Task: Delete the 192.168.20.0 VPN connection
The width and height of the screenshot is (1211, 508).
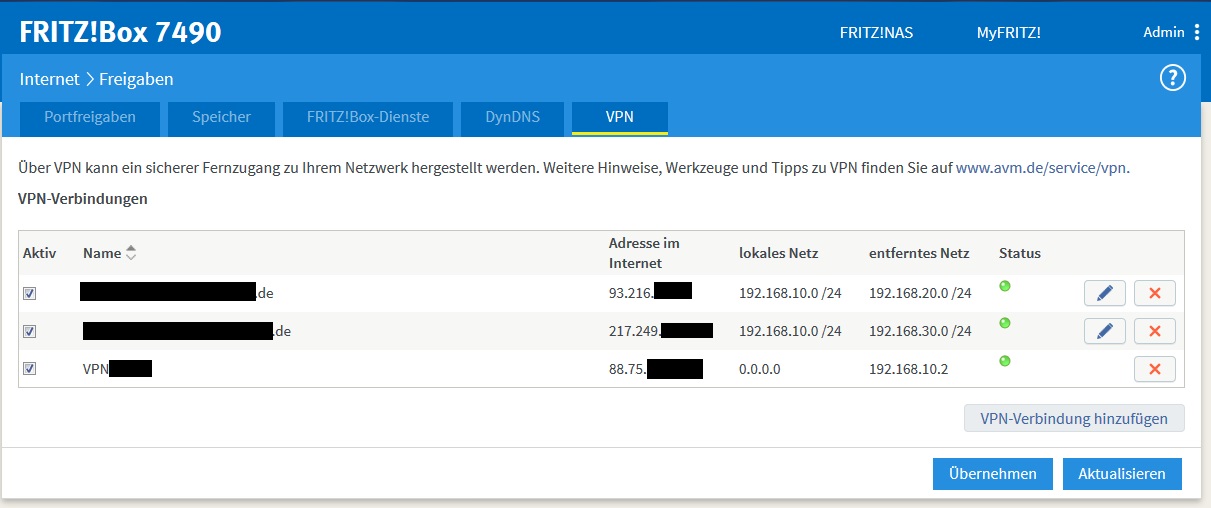Action: (x=1155, y=293)
